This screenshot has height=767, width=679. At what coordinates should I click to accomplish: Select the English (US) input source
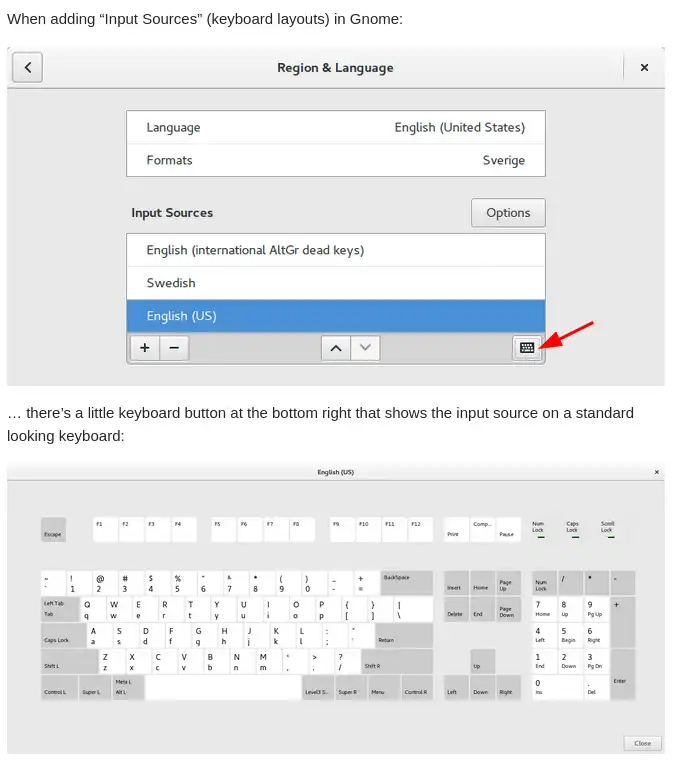(336, 316)
